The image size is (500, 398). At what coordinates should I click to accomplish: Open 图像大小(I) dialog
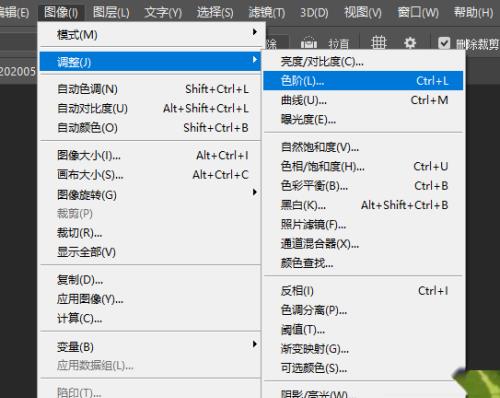click(x=150, y=155)
